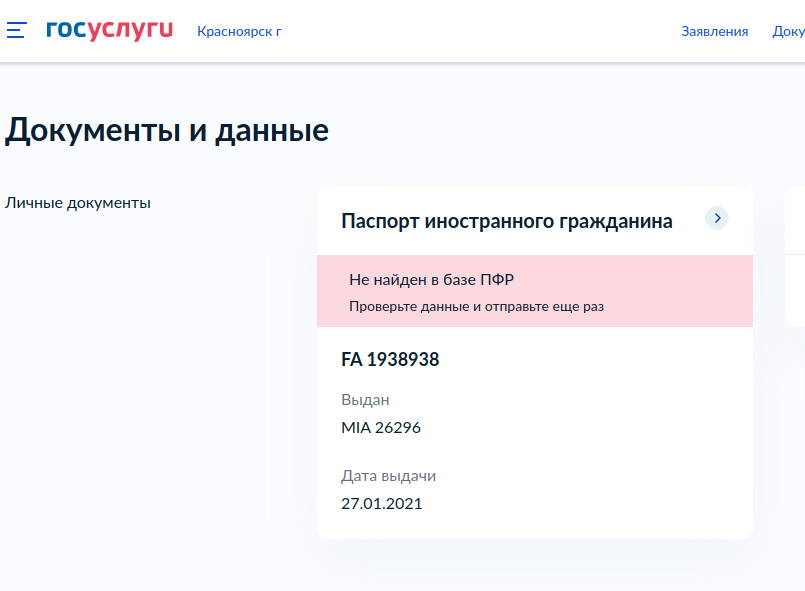
Task: Click the Не найден в базе ПФР error
Action: (431, 280)
